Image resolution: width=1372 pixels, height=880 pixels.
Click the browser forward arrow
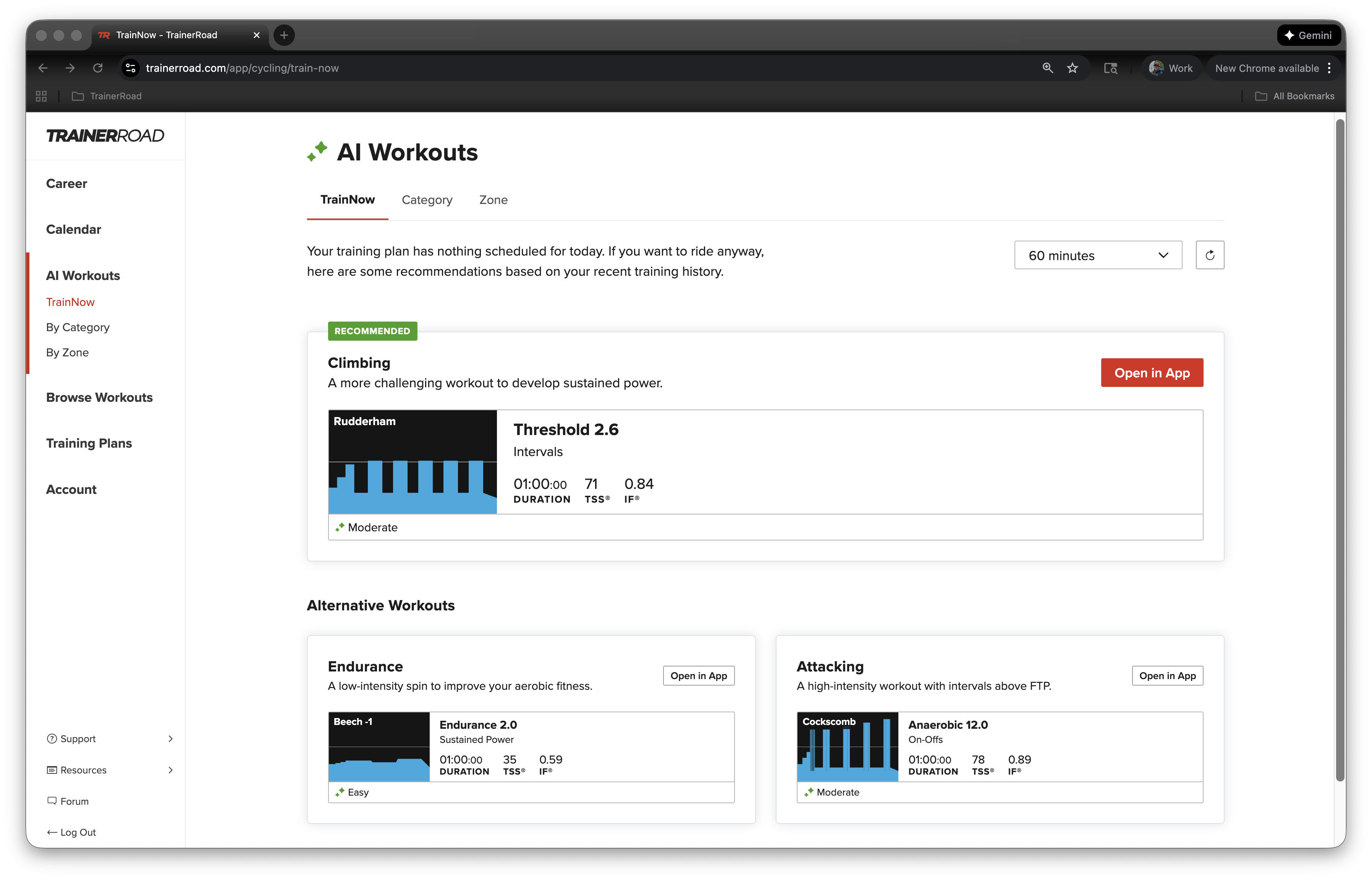pyautogui.click(x=70, y=68)
